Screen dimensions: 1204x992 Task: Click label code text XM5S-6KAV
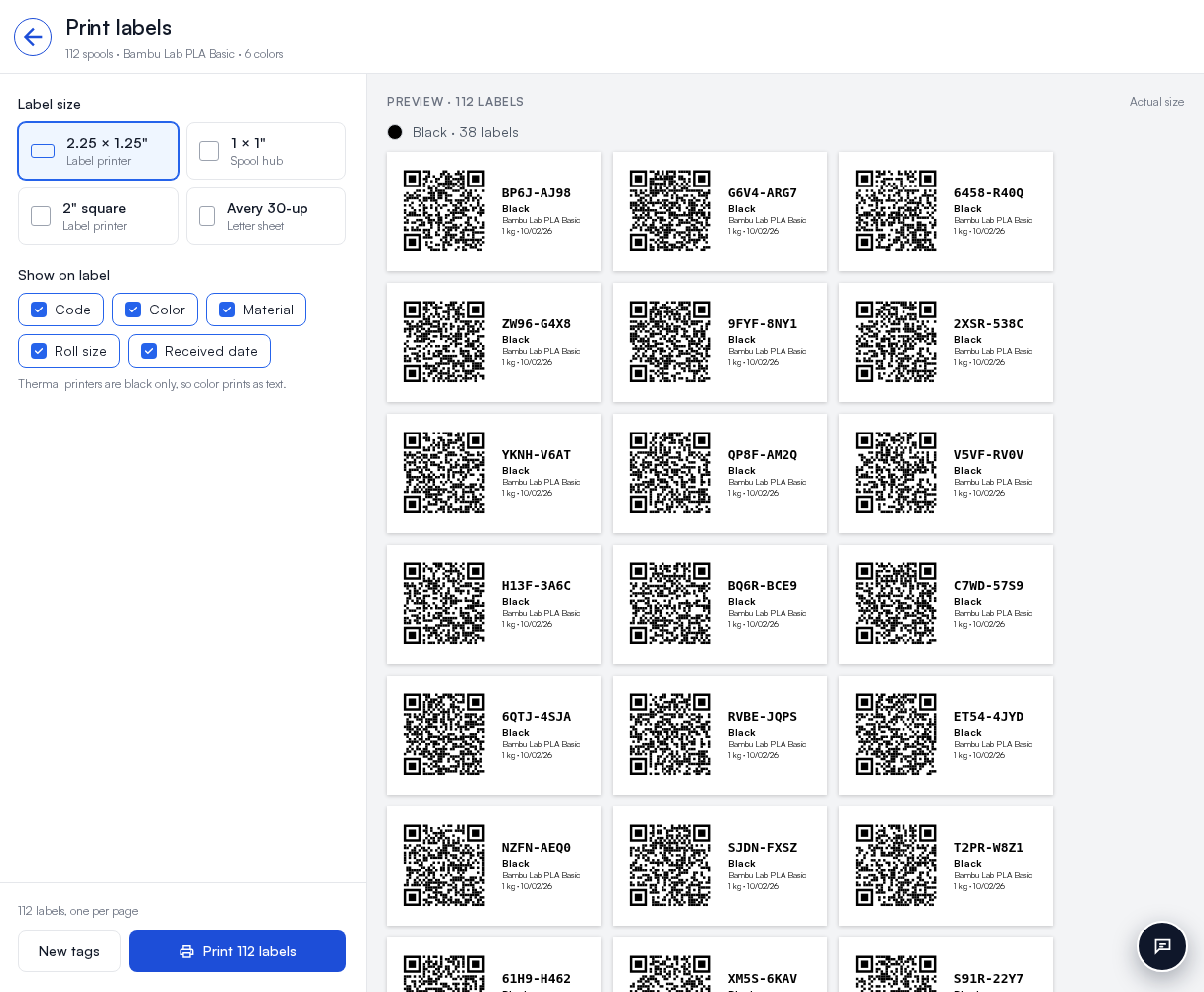763,979
